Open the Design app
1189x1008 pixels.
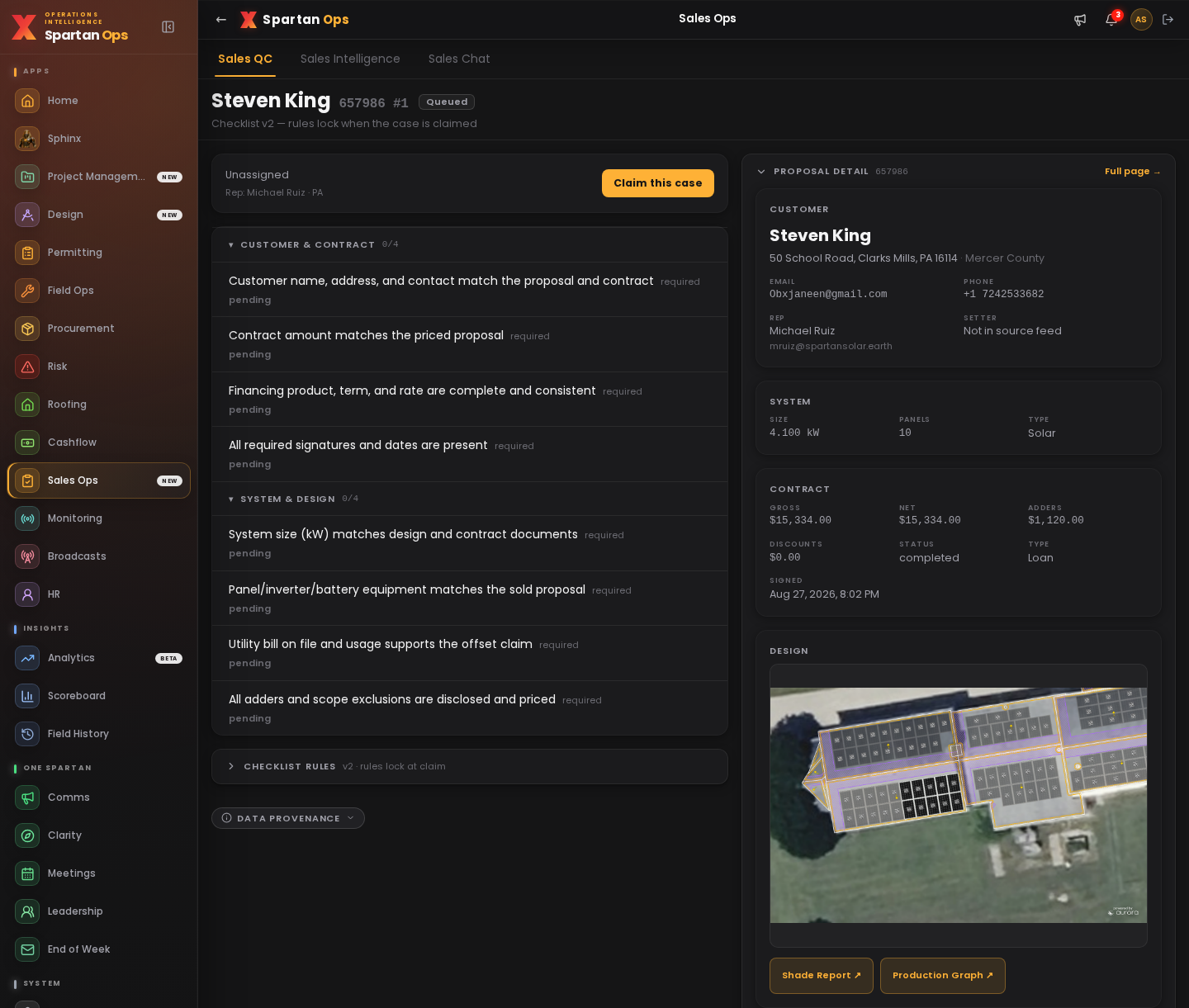(99, 215)
